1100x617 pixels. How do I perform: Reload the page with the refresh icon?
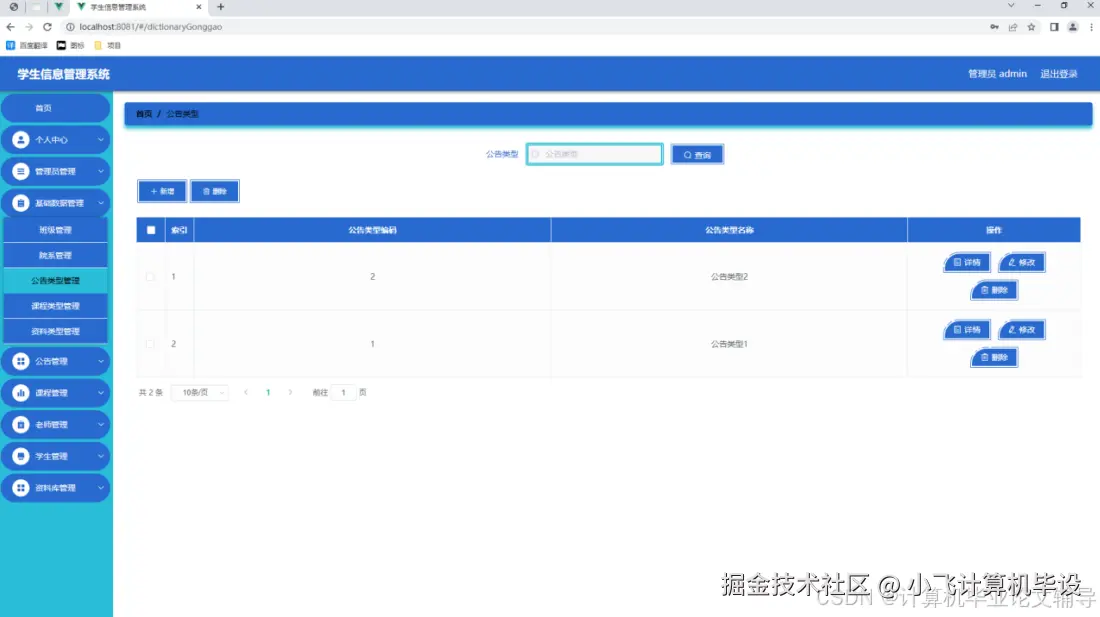[x=47, y=27]
